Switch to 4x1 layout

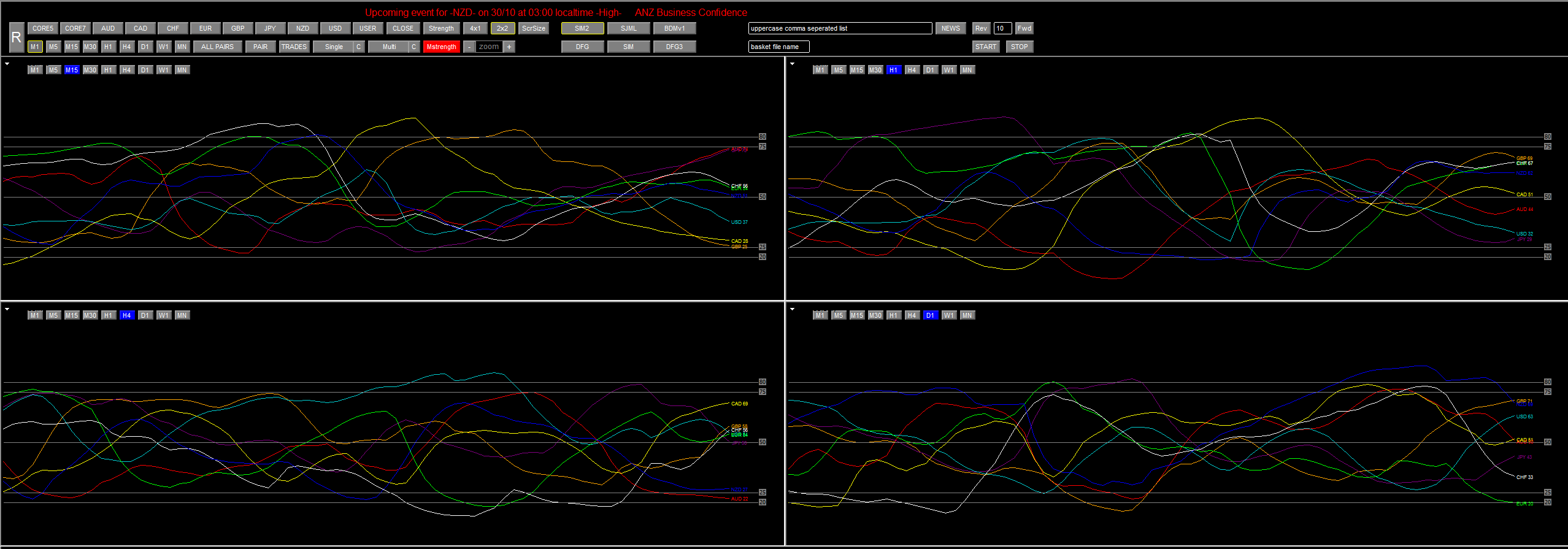click(475, 28)
